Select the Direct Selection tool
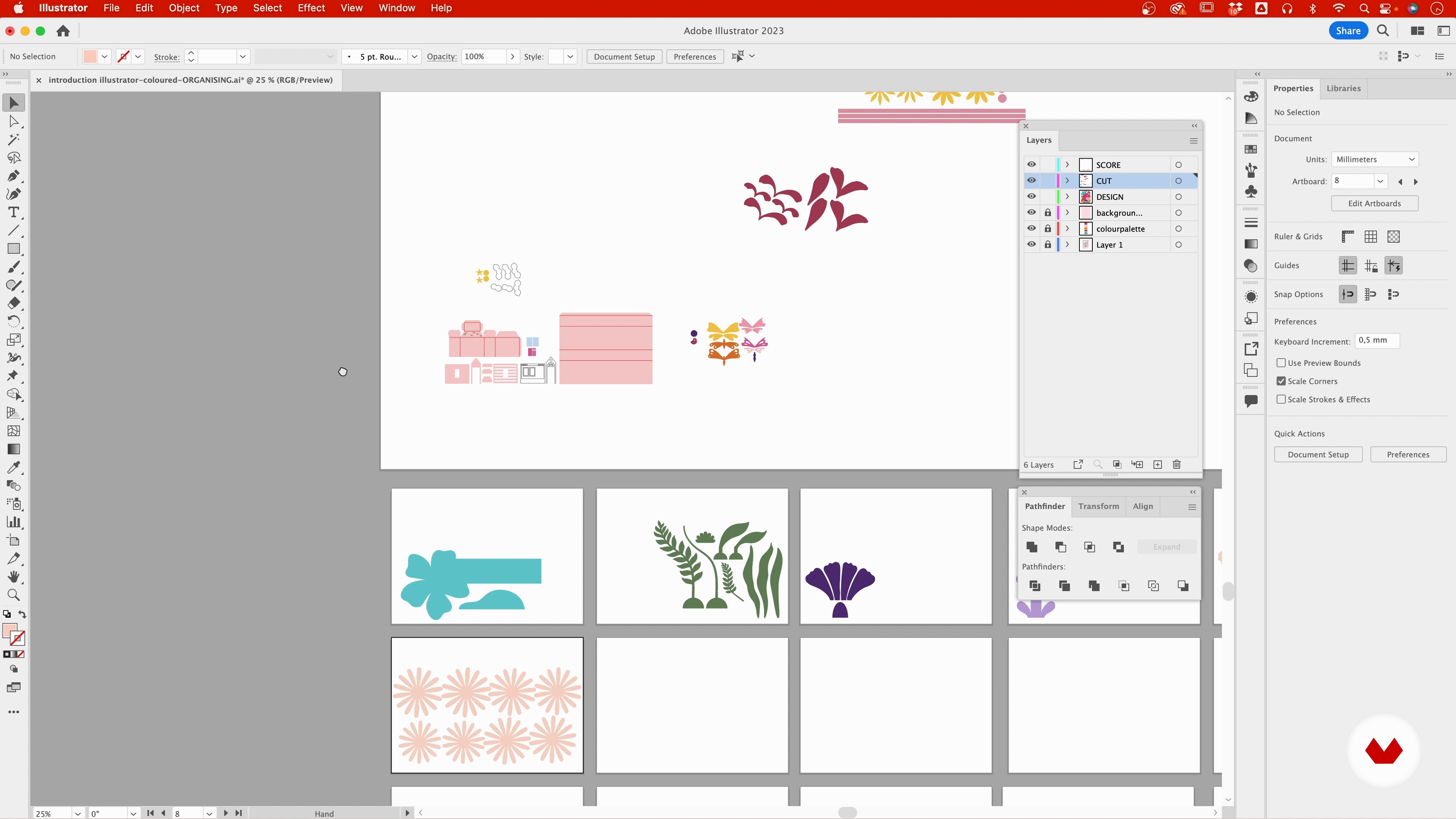Viewport: 1456px width, 819px height. [x=14, y=121]
